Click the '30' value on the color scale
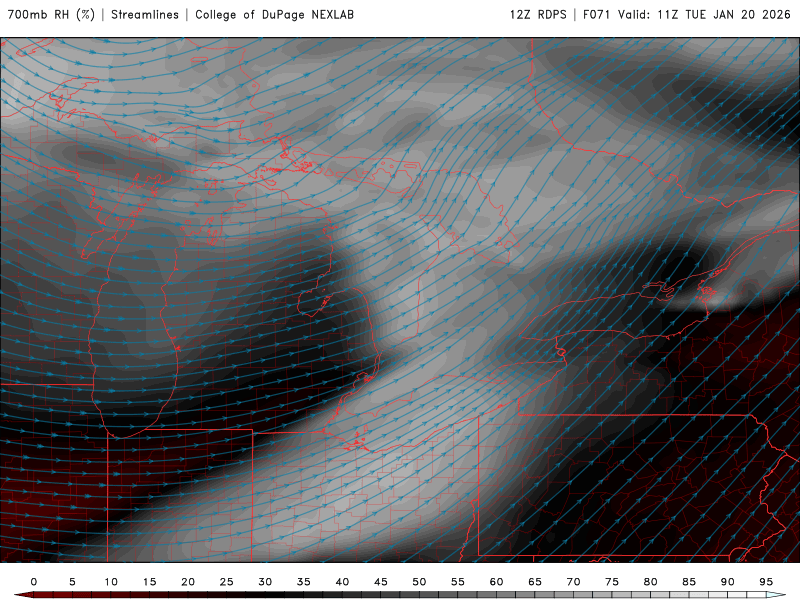This screenshot has height=600, width=800. point(265,582)
